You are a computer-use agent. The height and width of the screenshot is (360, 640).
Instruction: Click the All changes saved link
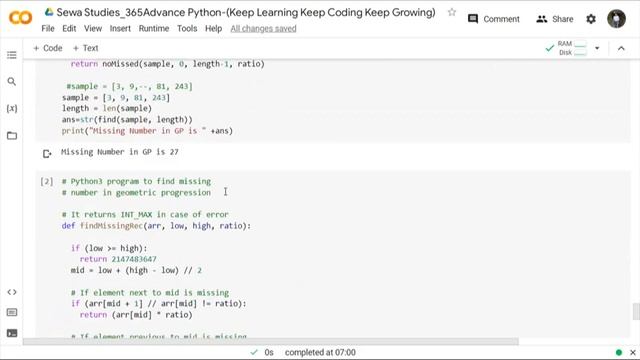point(263,29)
